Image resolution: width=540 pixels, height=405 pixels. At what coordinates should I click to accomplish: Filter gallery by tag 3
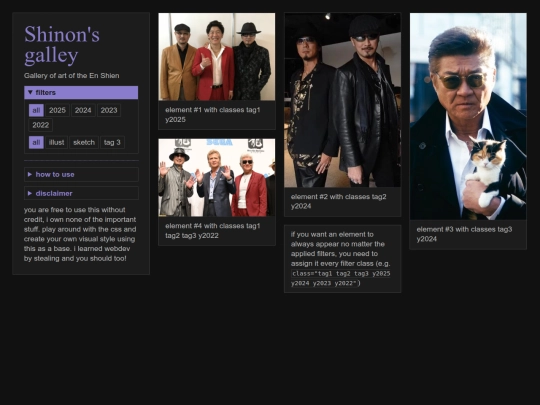[x=112, y=143]
